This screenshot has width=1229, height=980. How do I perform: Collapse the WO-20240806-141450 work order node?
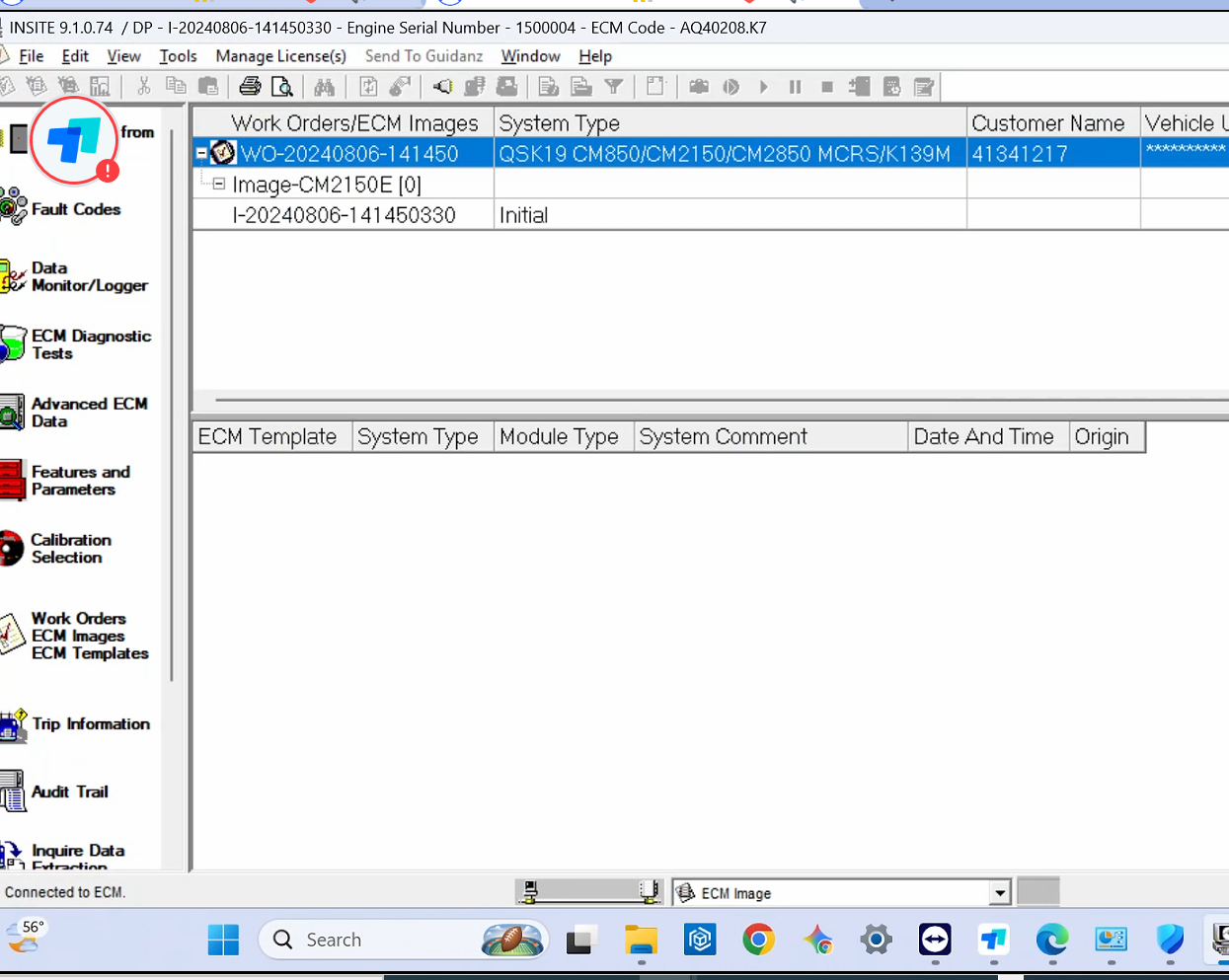tap(201, 153)
